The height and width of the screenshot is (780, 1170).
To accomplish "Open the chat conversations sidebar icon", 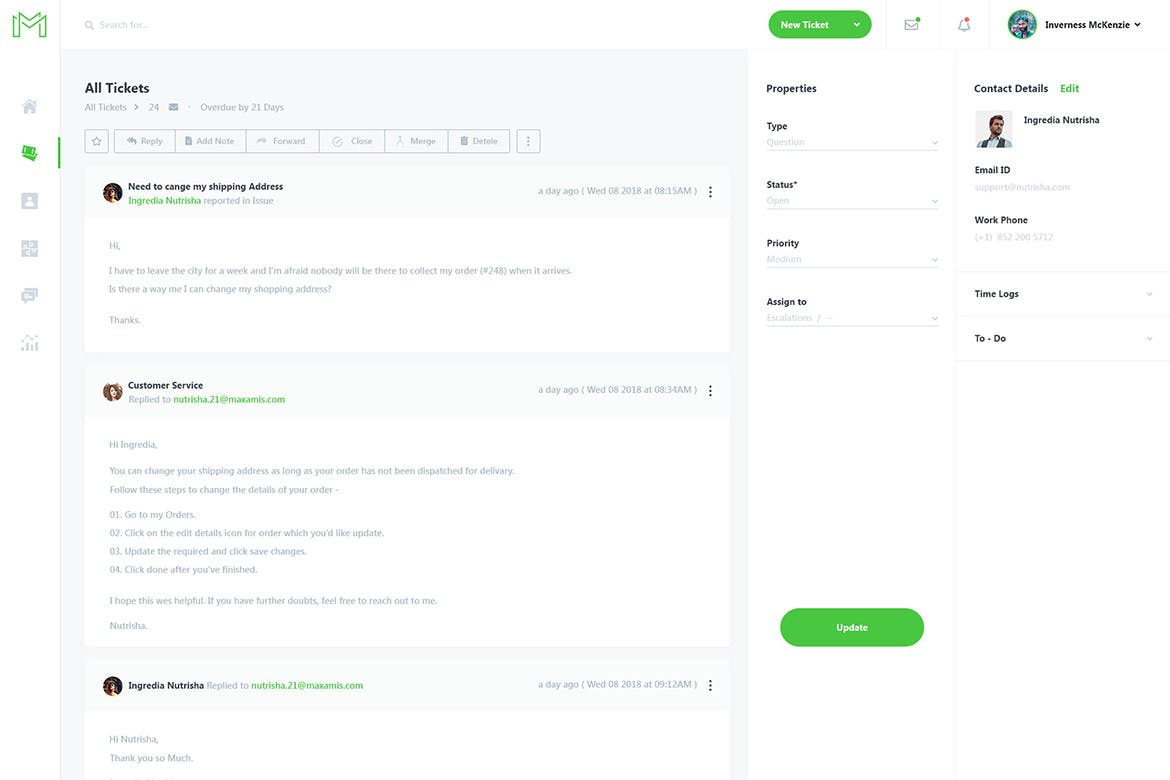I will point(29,295).
